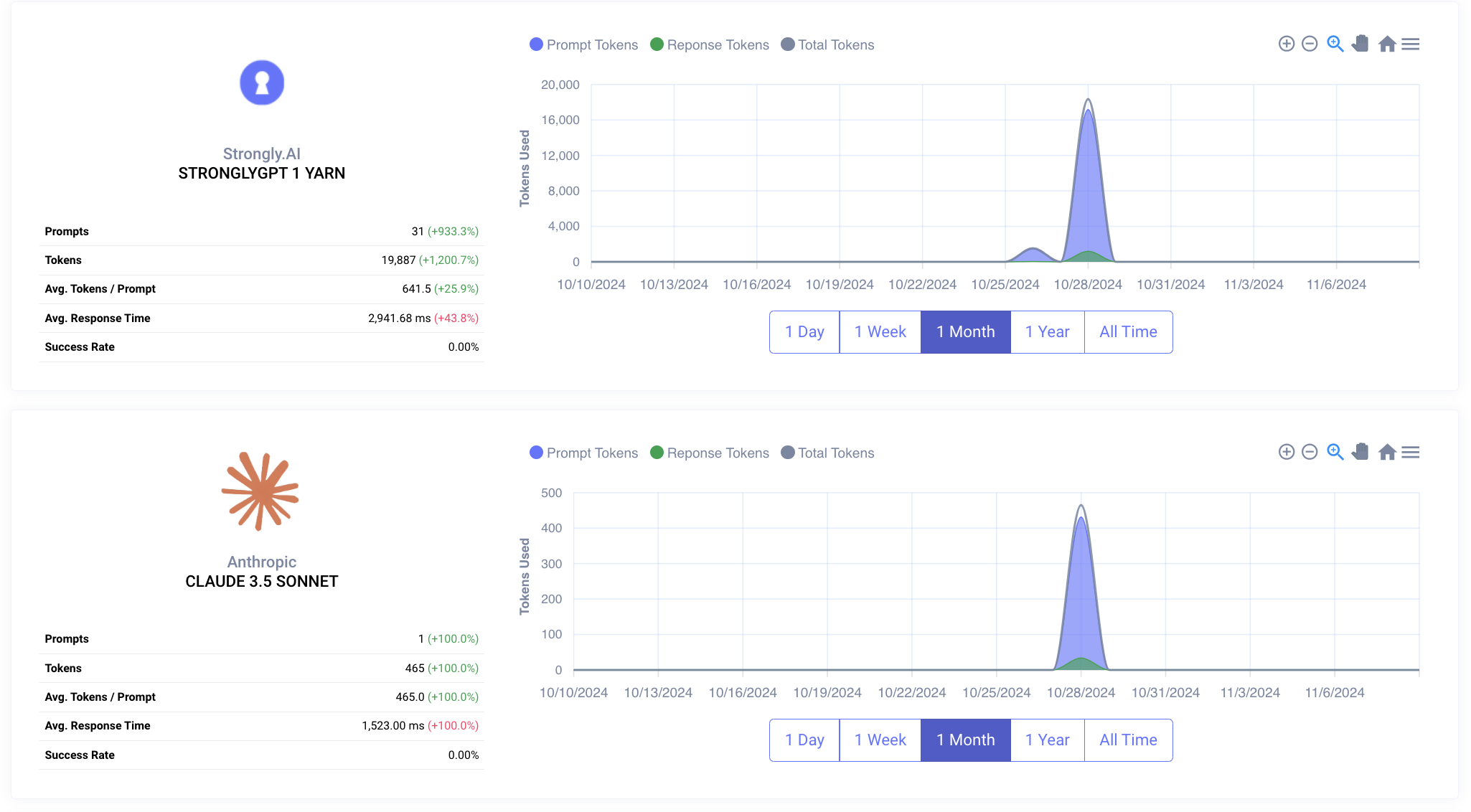Viewport: 1471px width, 812px height.
Task: Click Avg. Response Time label in Claude card
Action: (x=98, y=726)
